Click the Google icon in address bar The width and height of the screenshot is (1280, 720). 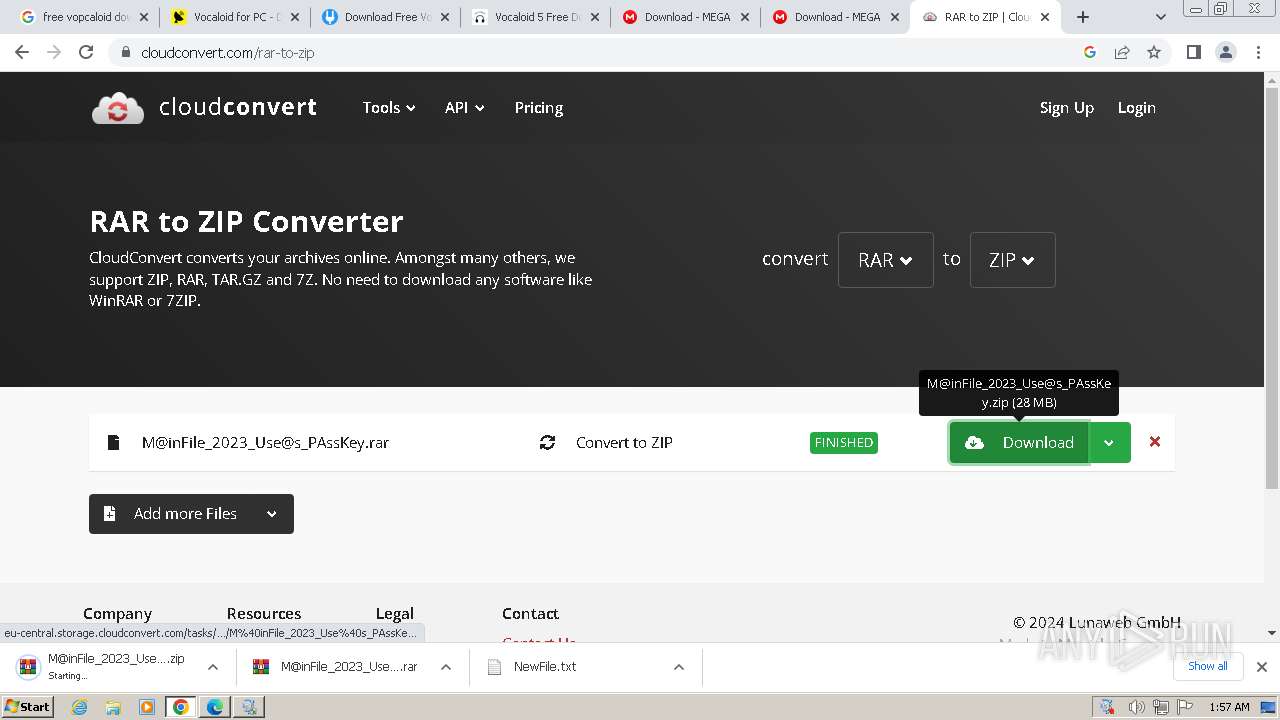[x=1090, y=52]
